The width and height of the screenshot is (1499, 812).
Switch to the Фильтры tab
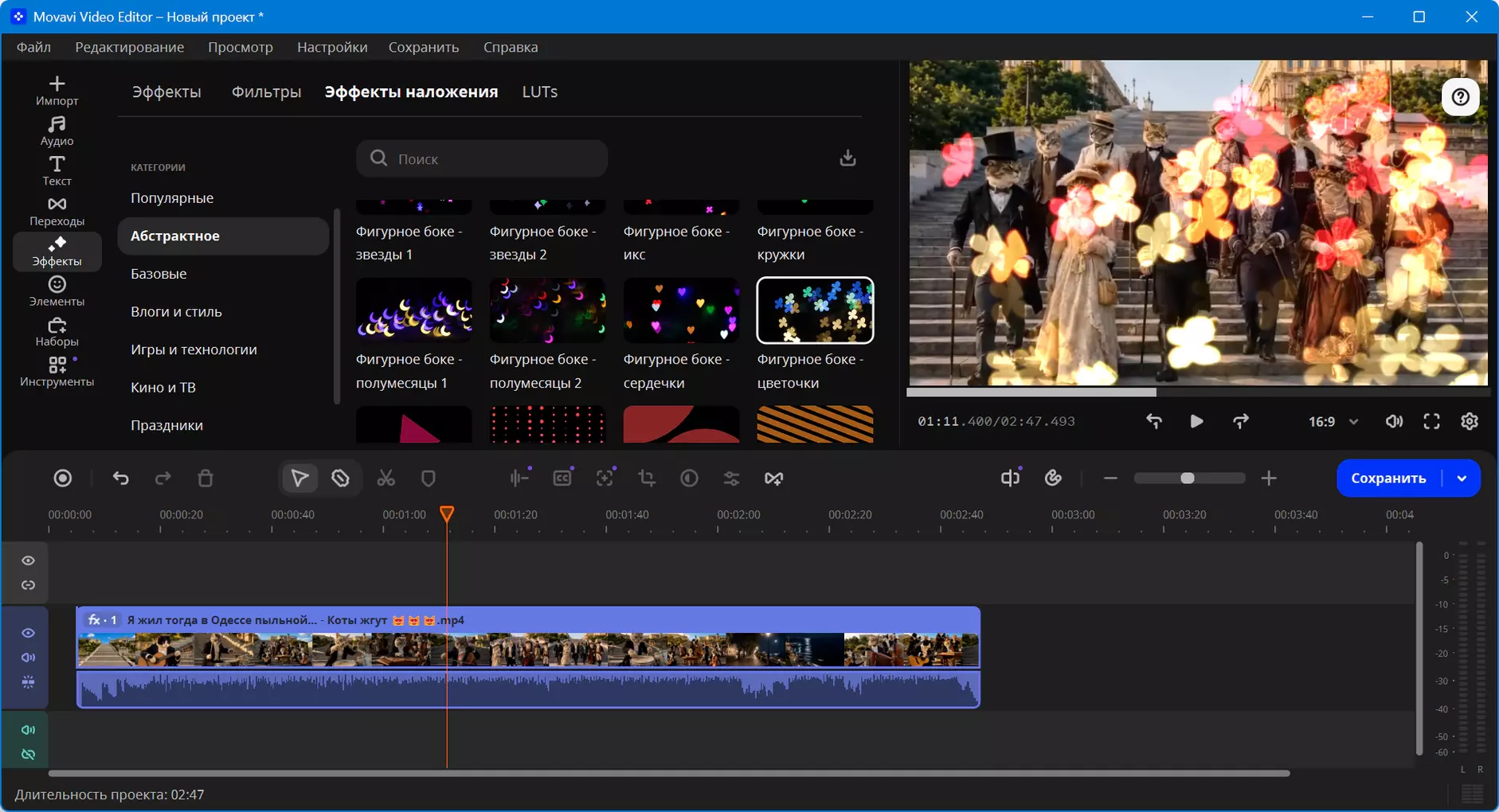[x=266, y=92]
